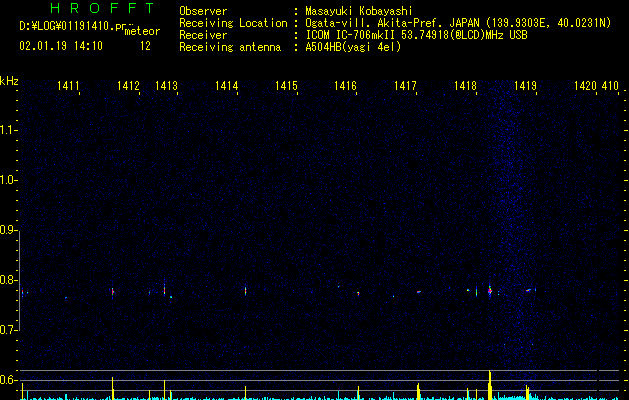The image size is (629, 400).
Task: Click the 1413 time marker
Action: click(166, 85)
